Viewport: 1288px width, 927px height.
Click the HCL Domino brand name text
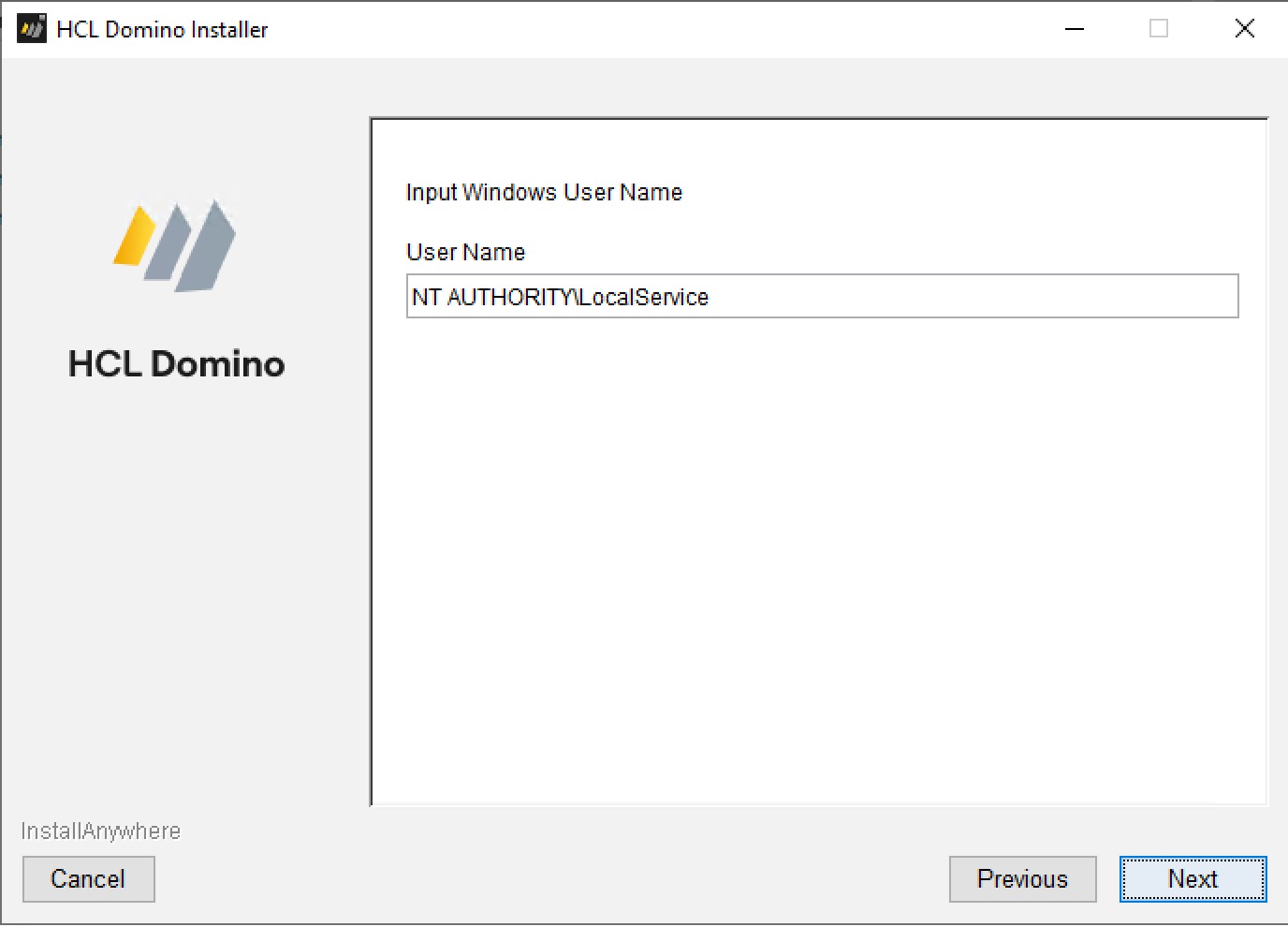[176, 363]
